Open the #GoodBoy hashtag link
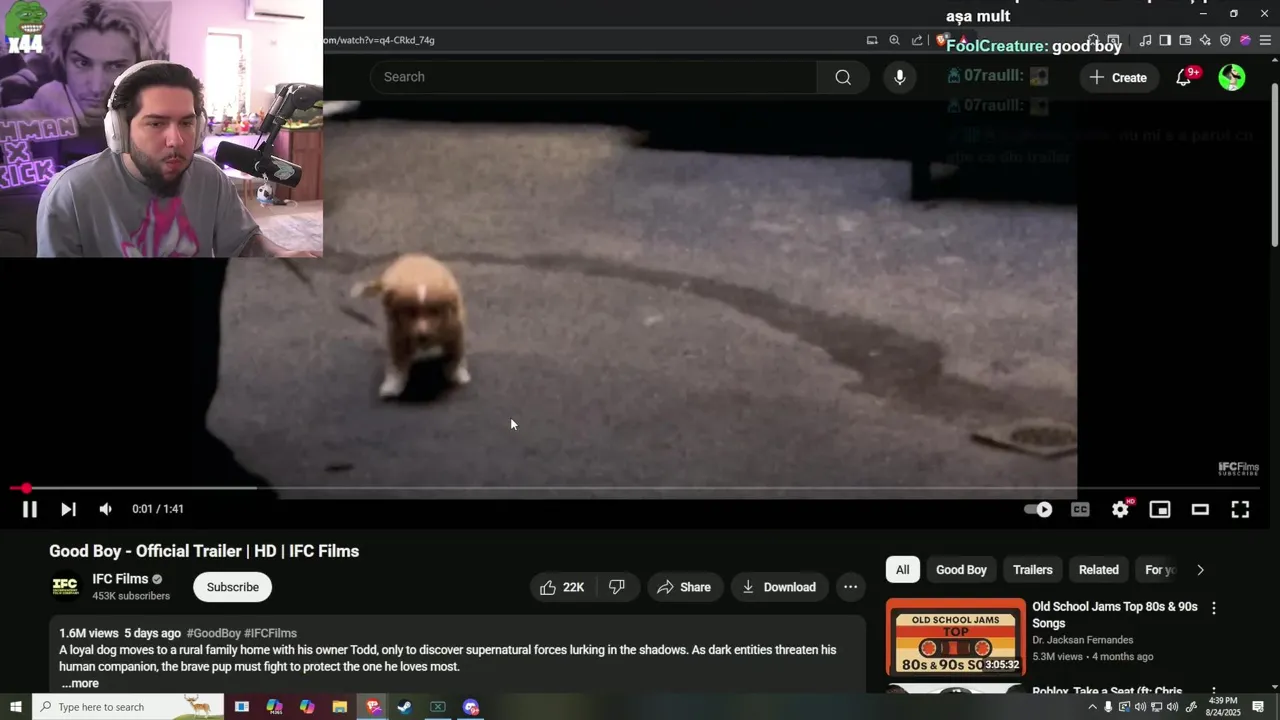 213,633
